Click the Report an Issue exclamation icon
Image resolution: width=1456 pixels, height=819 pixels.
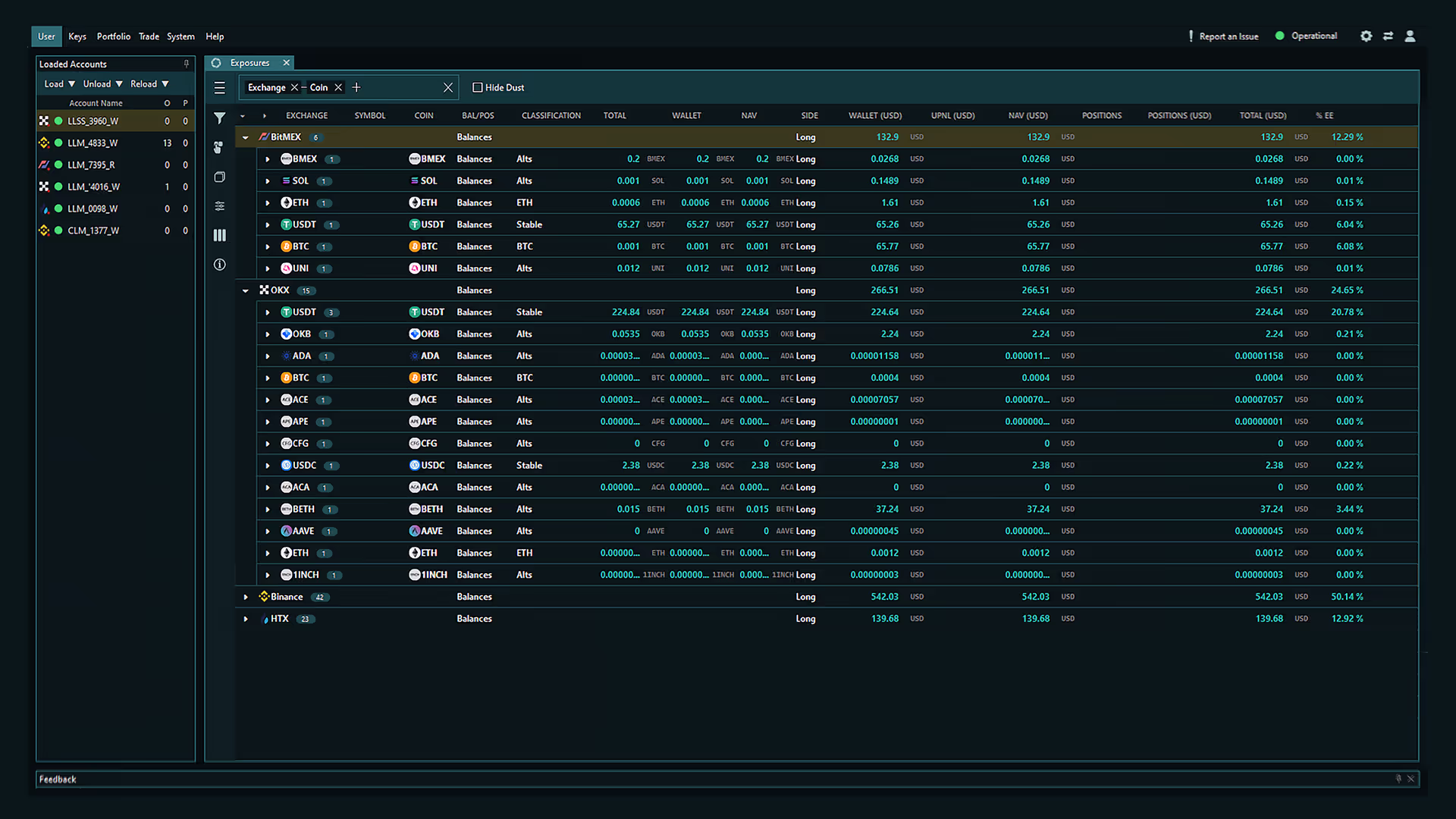point(1191,36)
